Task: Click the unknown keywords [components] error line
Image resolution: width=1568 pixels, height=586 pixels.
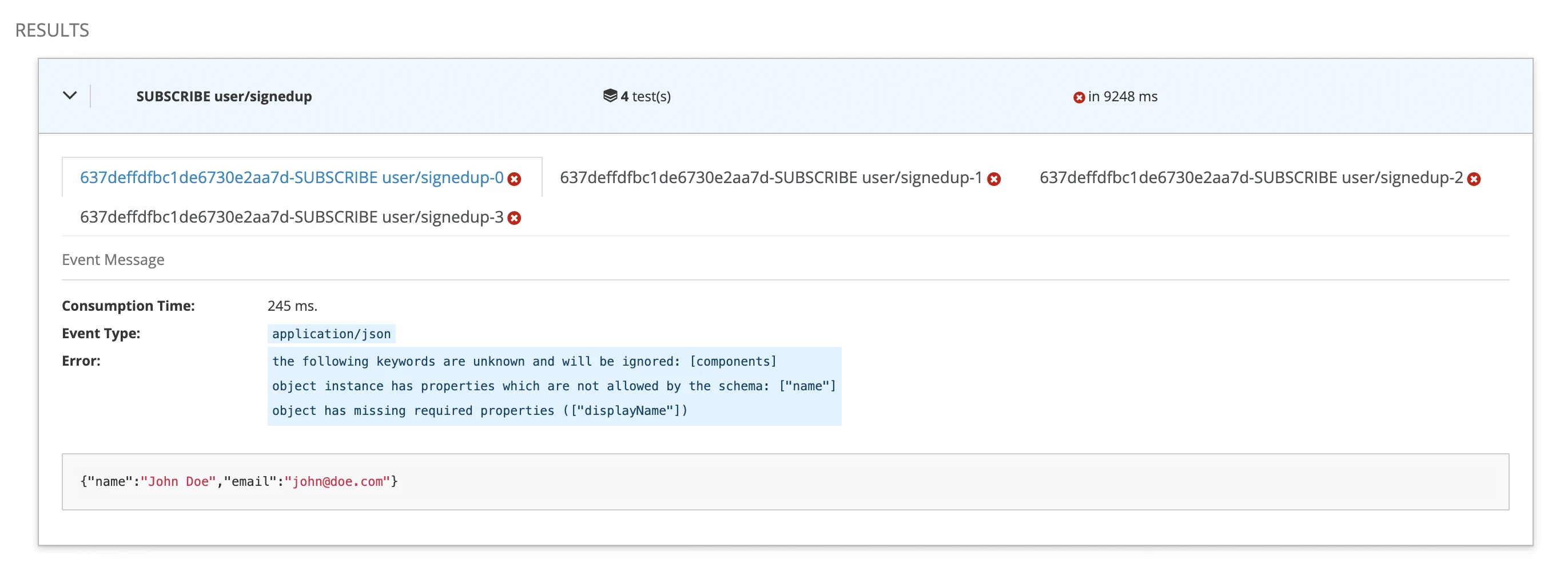Action: [x=523, y=361]
